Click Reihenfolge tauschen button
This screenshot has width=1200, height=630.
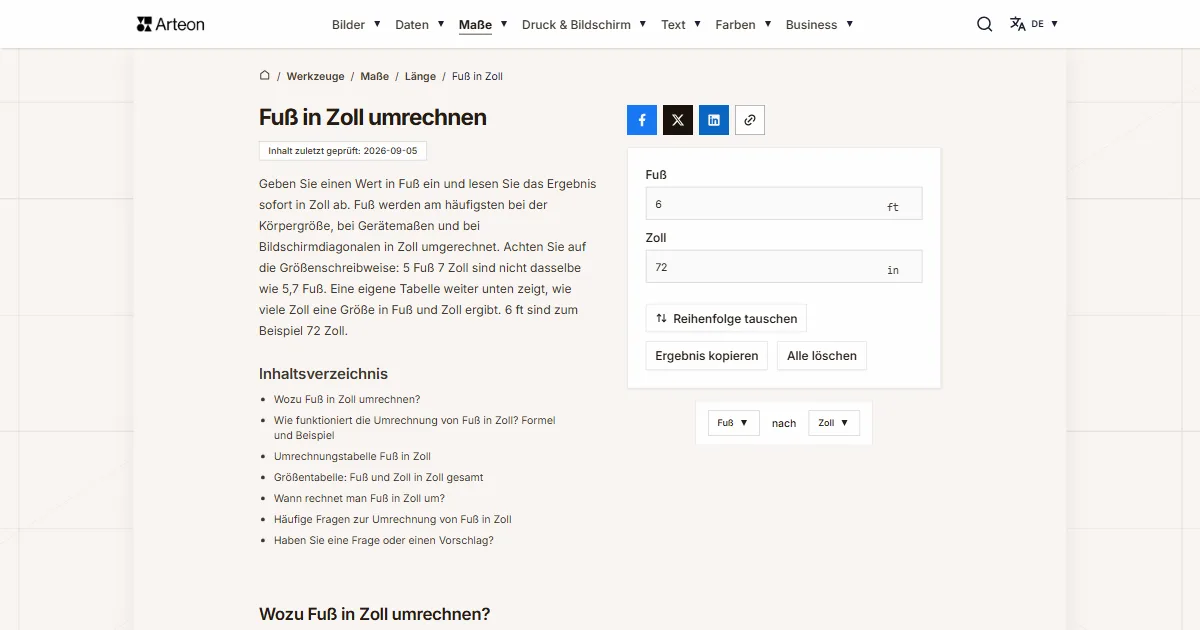pyautogui.click(x=726, y=319)
